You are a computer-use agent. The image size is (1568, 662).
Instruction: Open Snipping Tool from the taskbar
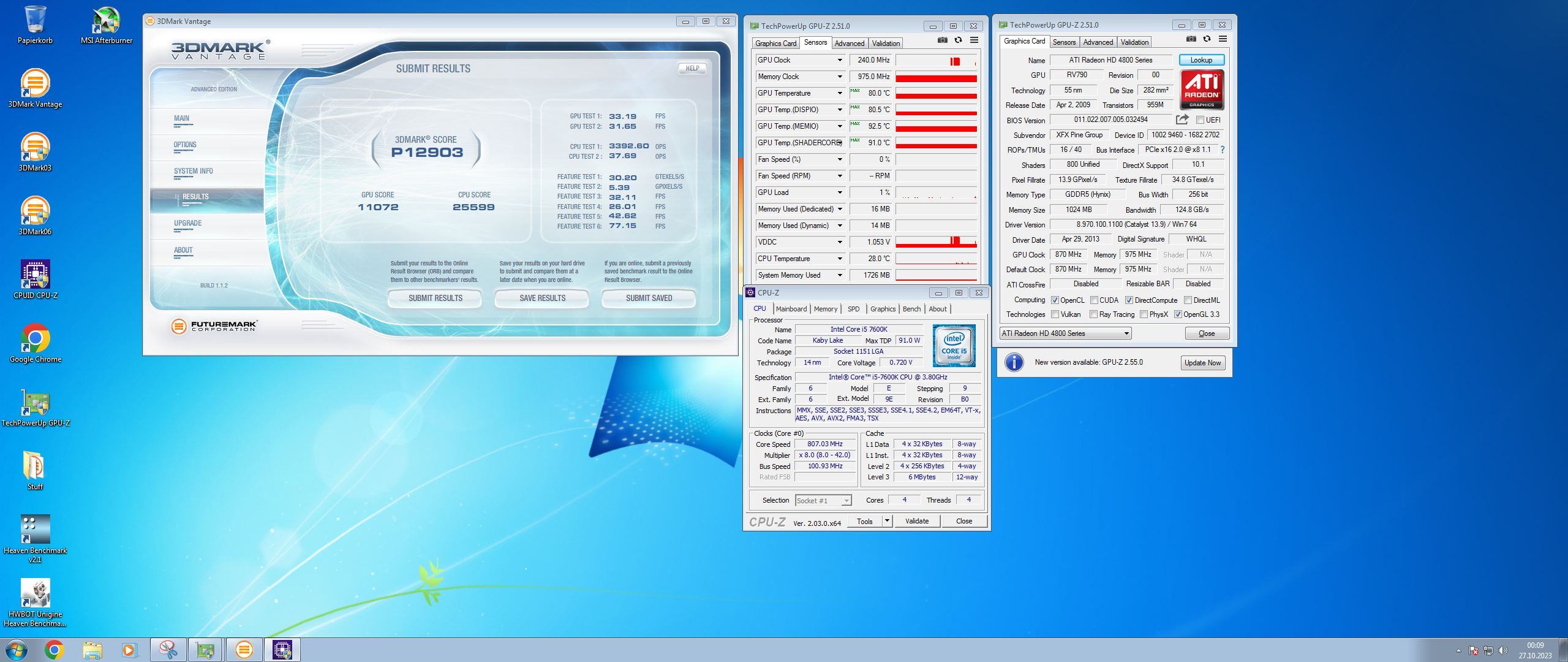click(168, 650)
